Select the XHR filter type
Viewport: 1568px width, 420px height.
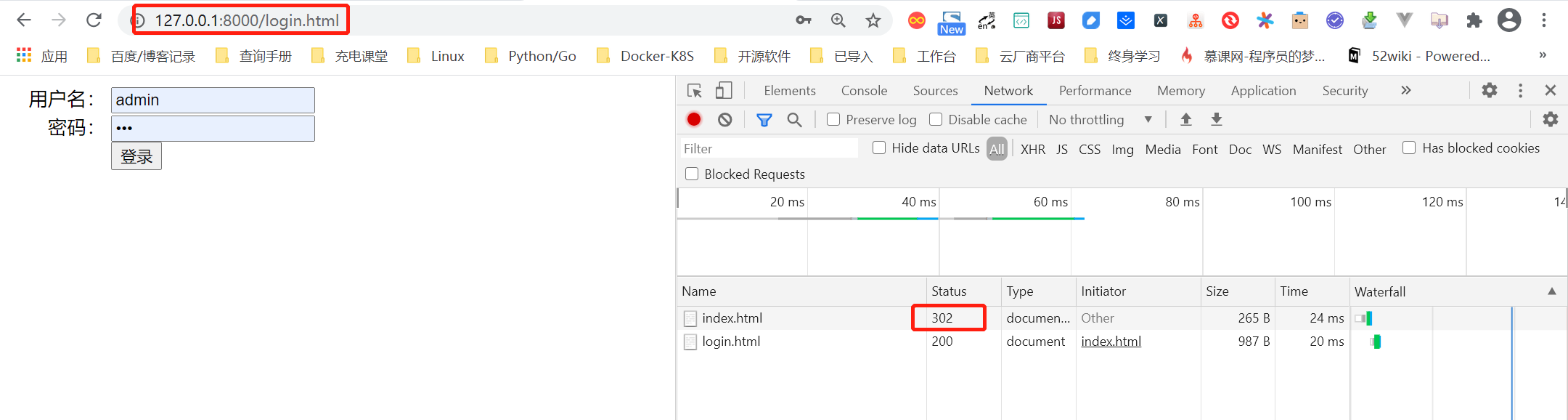coord(1033,149)
